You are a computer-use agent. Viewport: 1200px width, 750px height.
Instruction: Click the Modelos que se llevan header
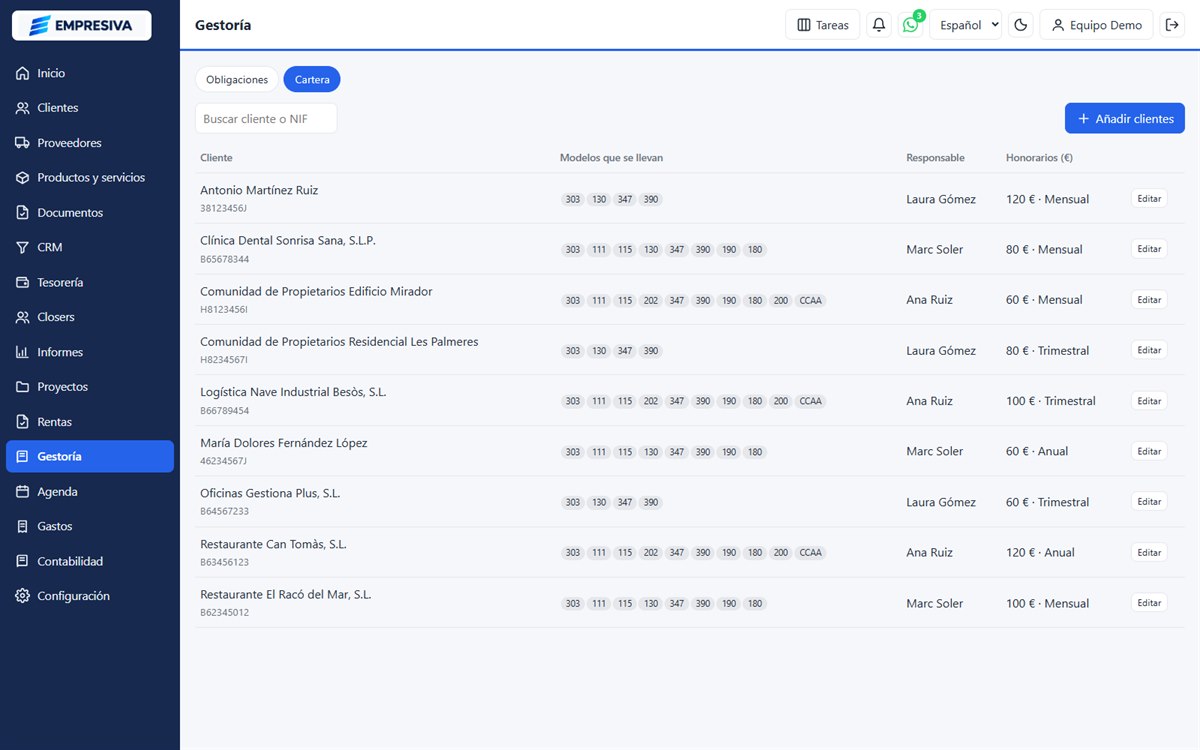611,158
